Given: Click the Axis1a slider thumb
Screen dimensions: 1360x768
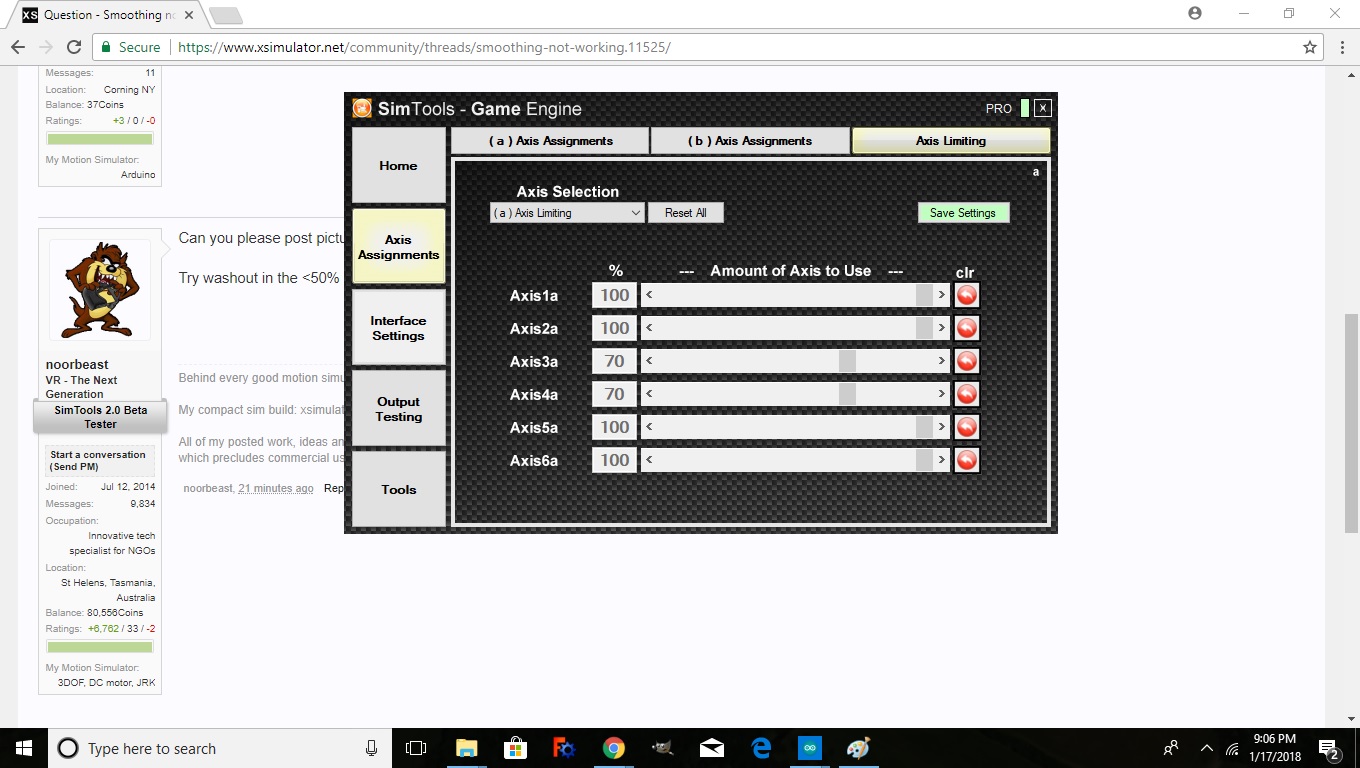Looking at the screenshot, I should tap(924, 295).
